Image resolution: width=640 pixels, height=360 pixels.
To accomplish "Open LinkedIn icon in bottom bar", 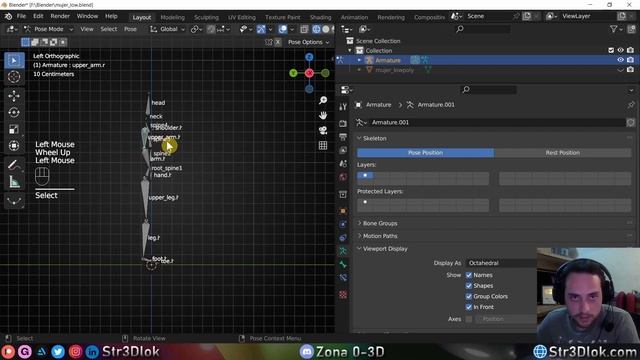I will coord(92,352).
